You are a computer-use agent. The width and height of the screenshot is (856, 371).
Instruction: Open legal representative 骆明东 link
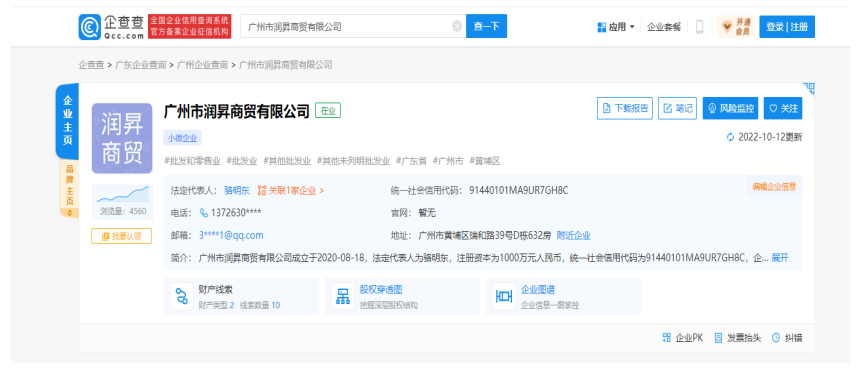coord(237,190)
